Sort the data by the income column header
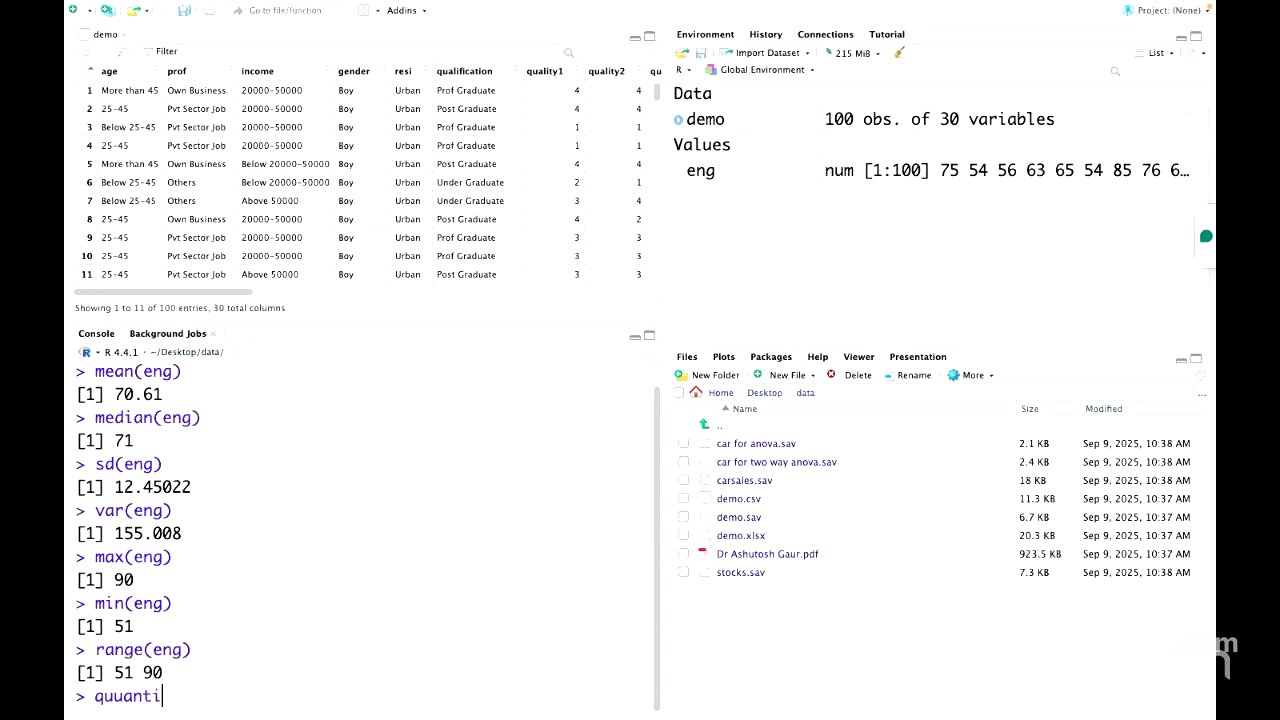The image size is (1280, 720). pyautogui.click(x=257, y=71)
